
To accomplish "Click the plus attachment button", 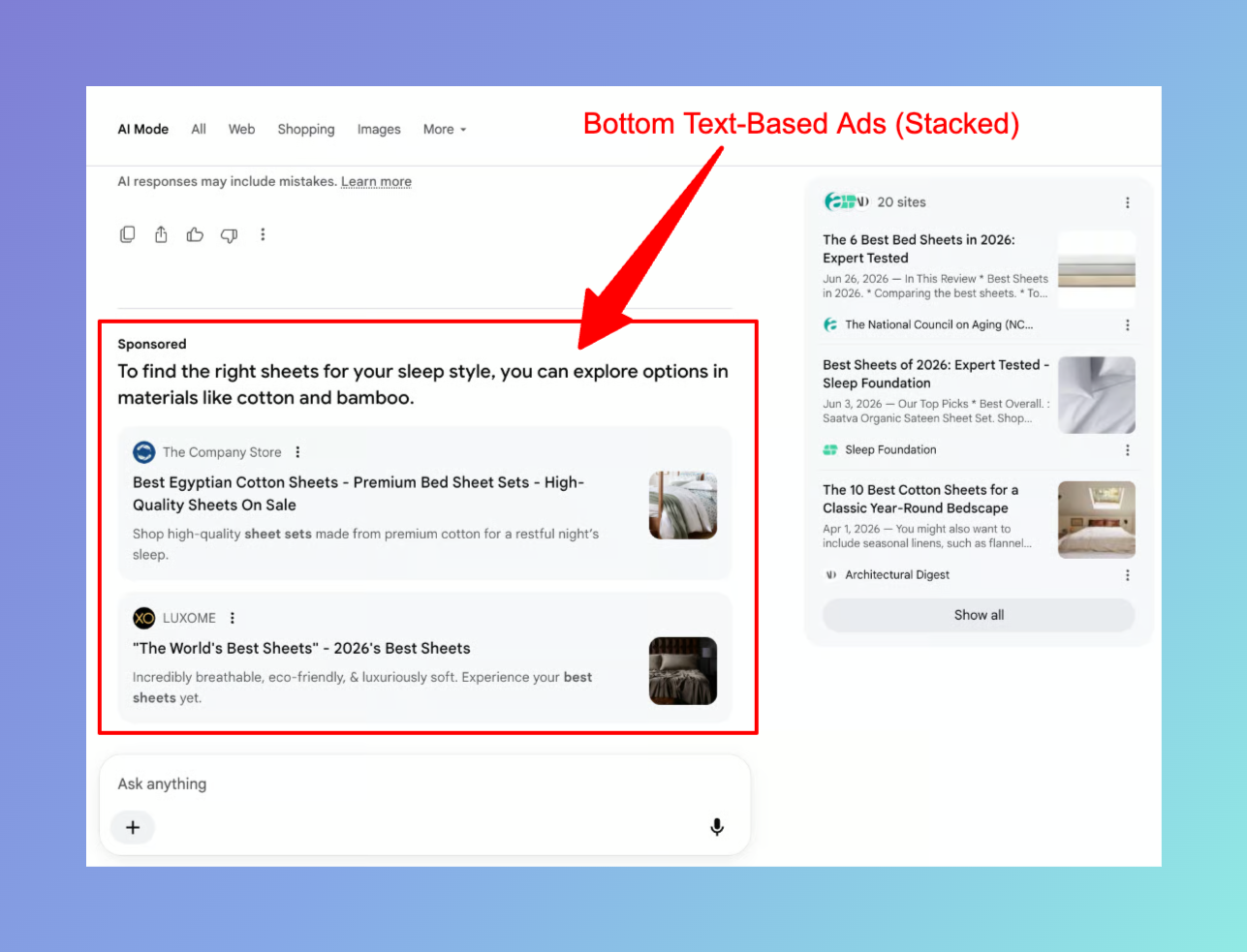I will coord(133,827).
